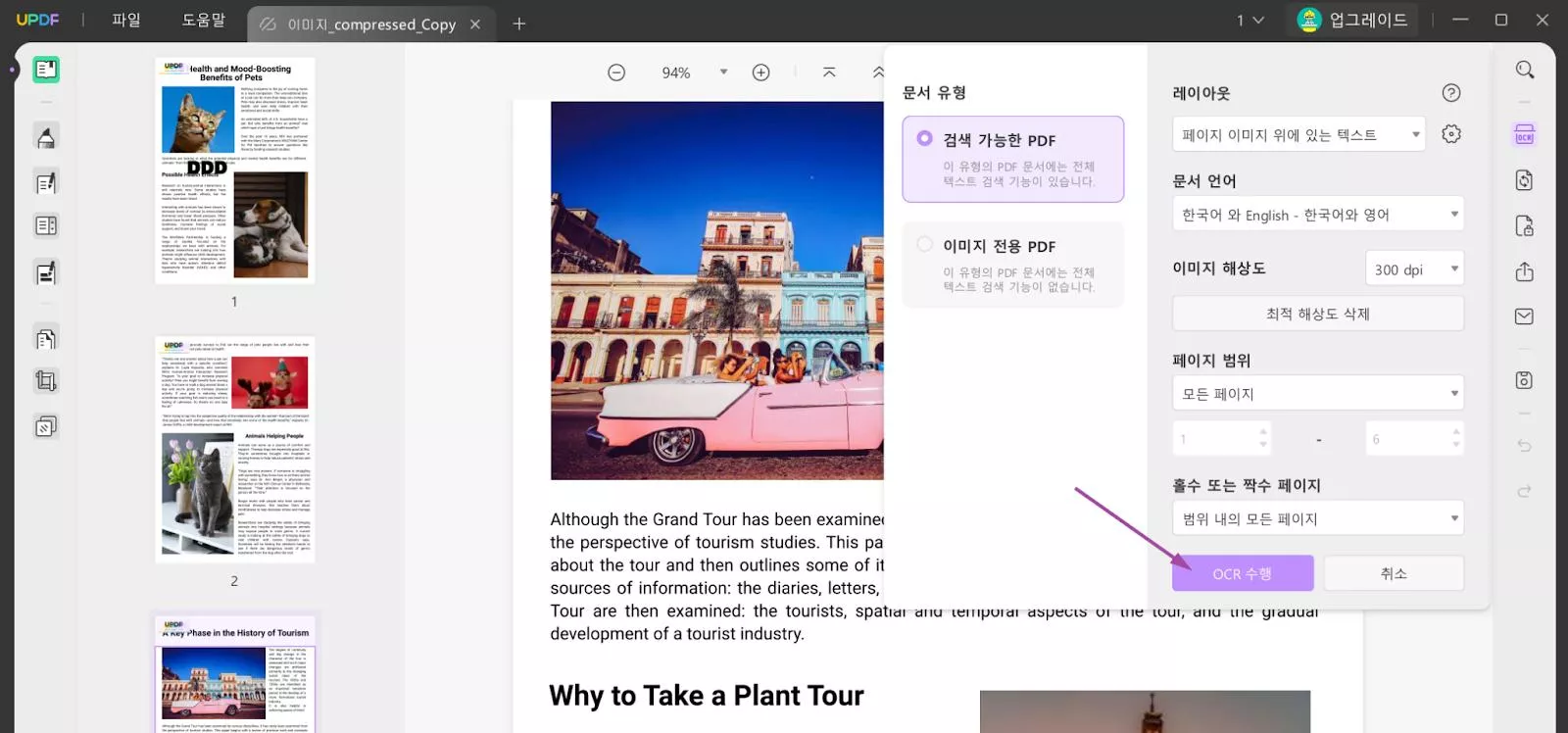The height and width of the screenshot is (733, 1568).
Task: Open layout settings gear icon
Action: point(1451,134)
